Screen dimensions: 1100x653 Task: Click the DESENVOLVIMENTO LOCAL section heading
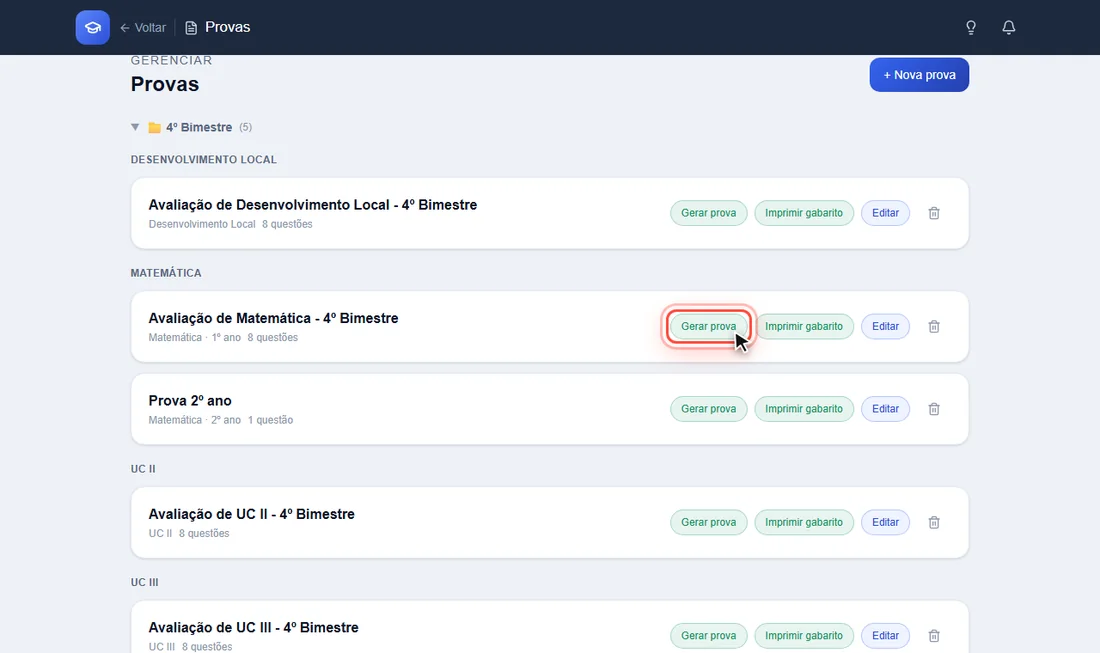click(203, 160)
